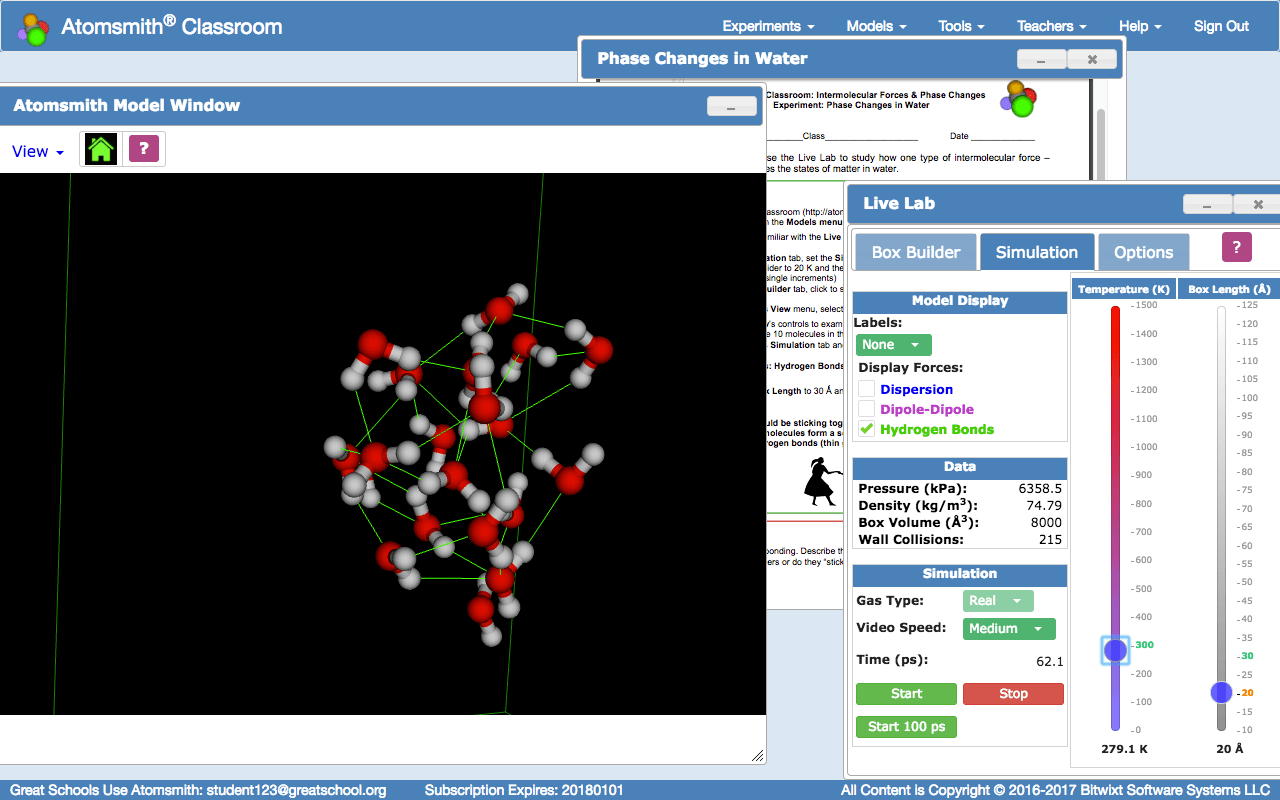Click the Wall Collisions value 215
Screen dimensions: 1280x800
point(1050,540)
